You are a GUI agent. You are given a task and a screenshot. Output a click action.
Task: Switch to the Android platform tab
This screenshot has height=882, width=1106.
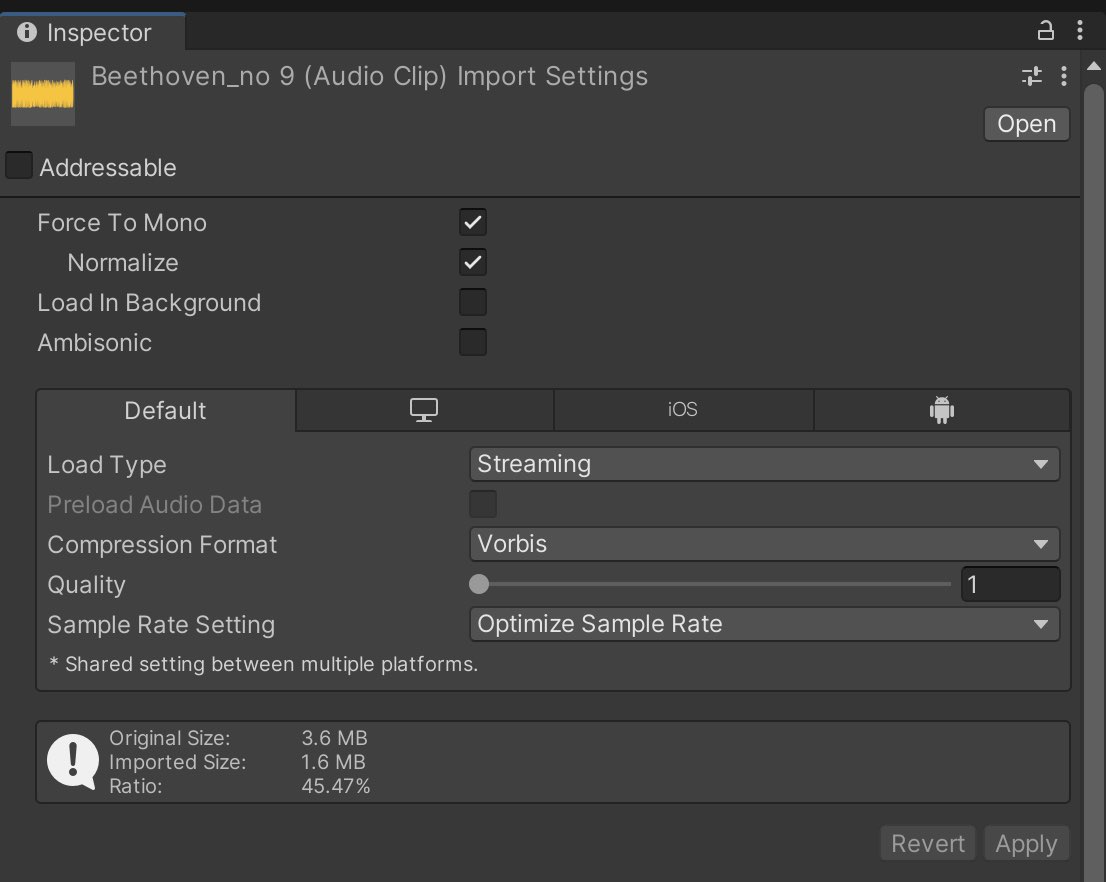942,410
